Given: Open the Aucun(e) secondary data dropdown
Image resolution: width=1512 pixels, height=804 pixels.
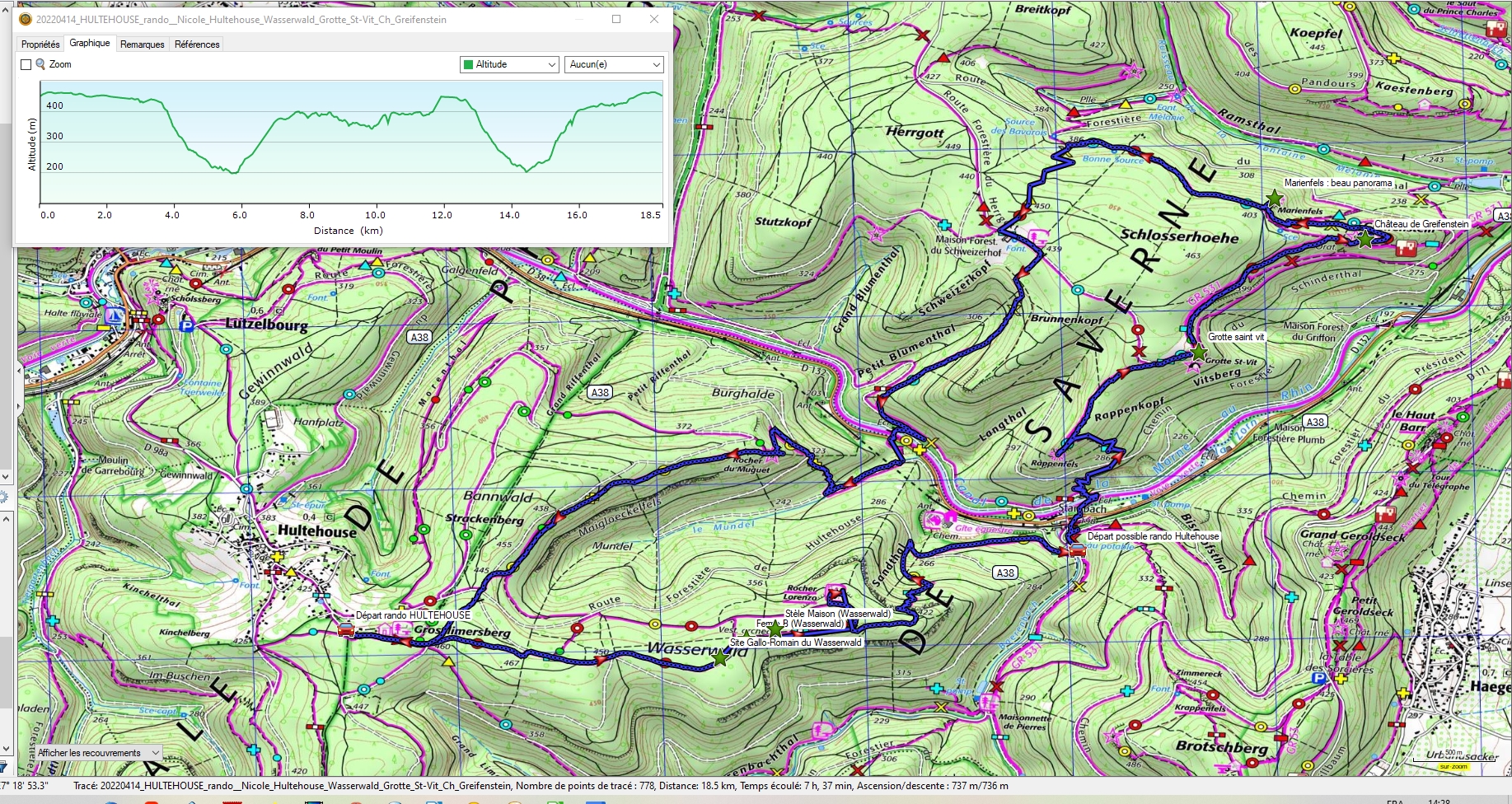Looking at the screenshot, I should pos(614,64).
